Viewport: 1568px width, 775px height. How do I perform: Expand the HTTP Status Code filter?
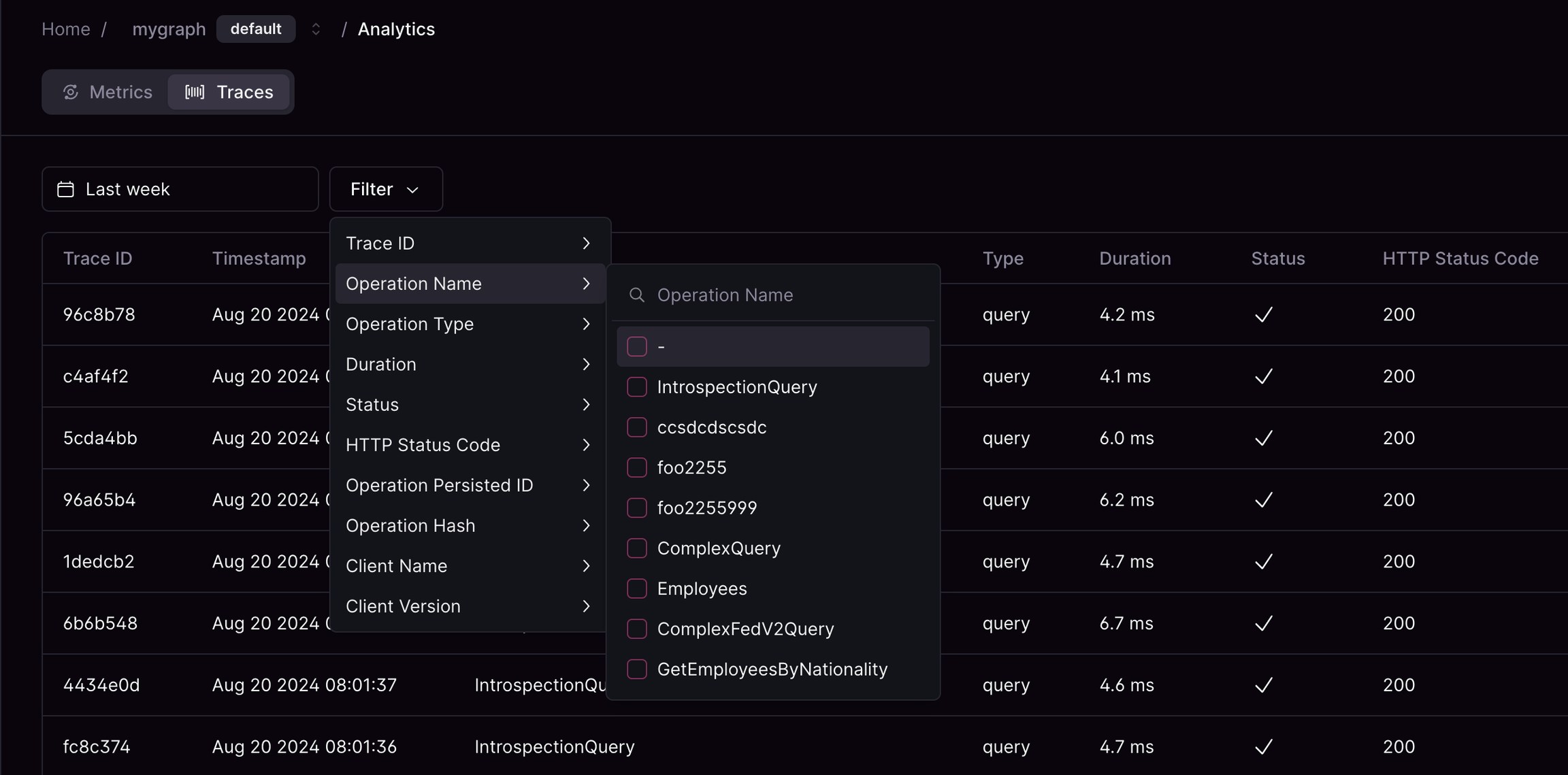[x=469, y=444]
